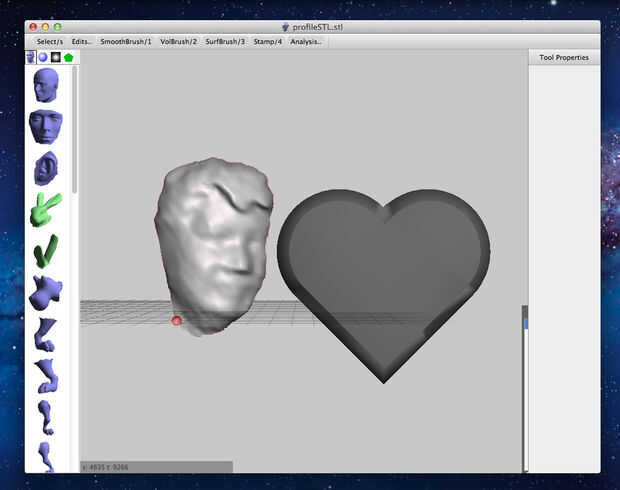Screen dimensions: 620x490
Task: Click the red pivot sphere on face model
Action: pyautogui.click(x=177, y=321)
